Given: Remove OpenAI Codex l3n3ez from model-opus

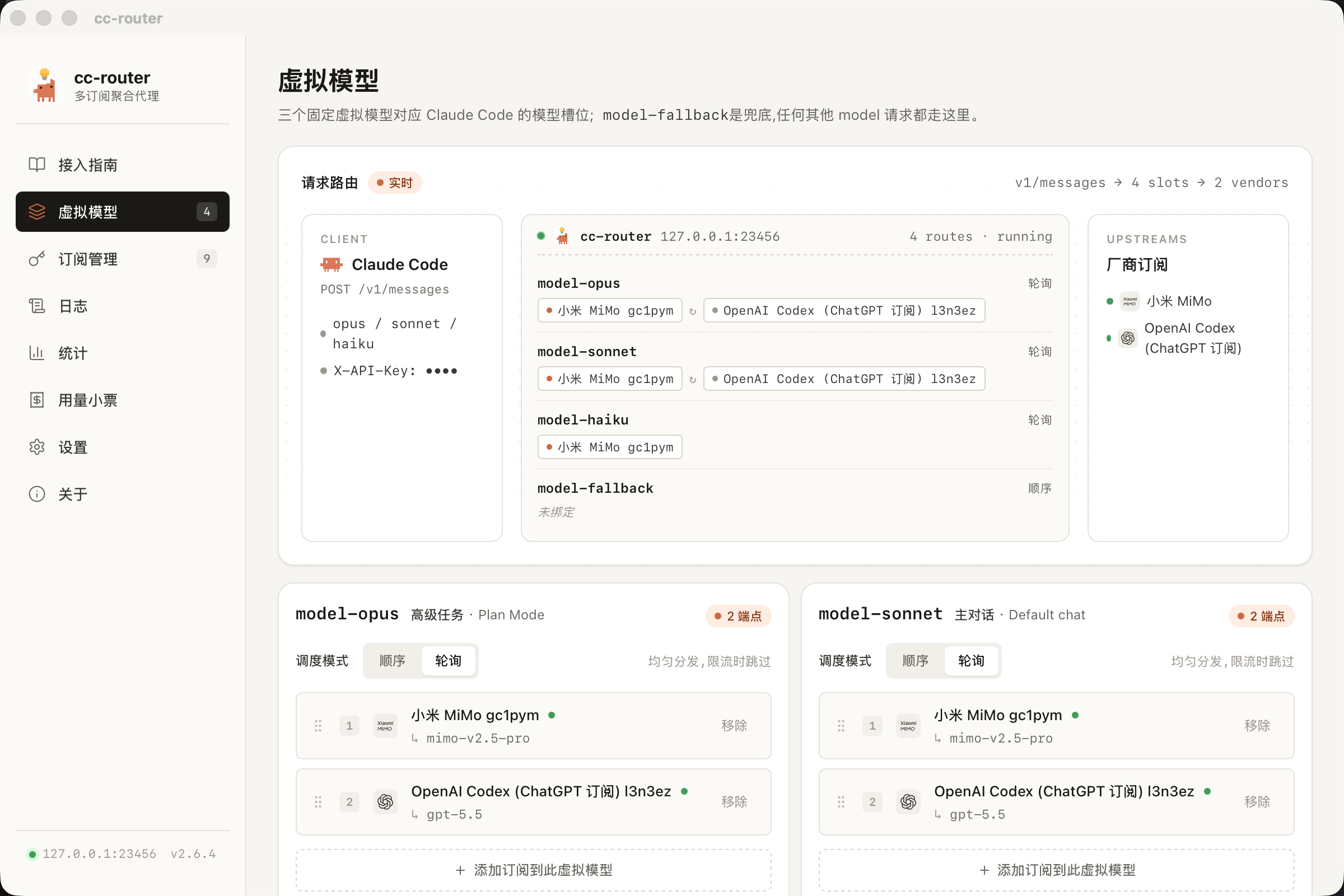Looking at the screenshot, I should (734, 802).
